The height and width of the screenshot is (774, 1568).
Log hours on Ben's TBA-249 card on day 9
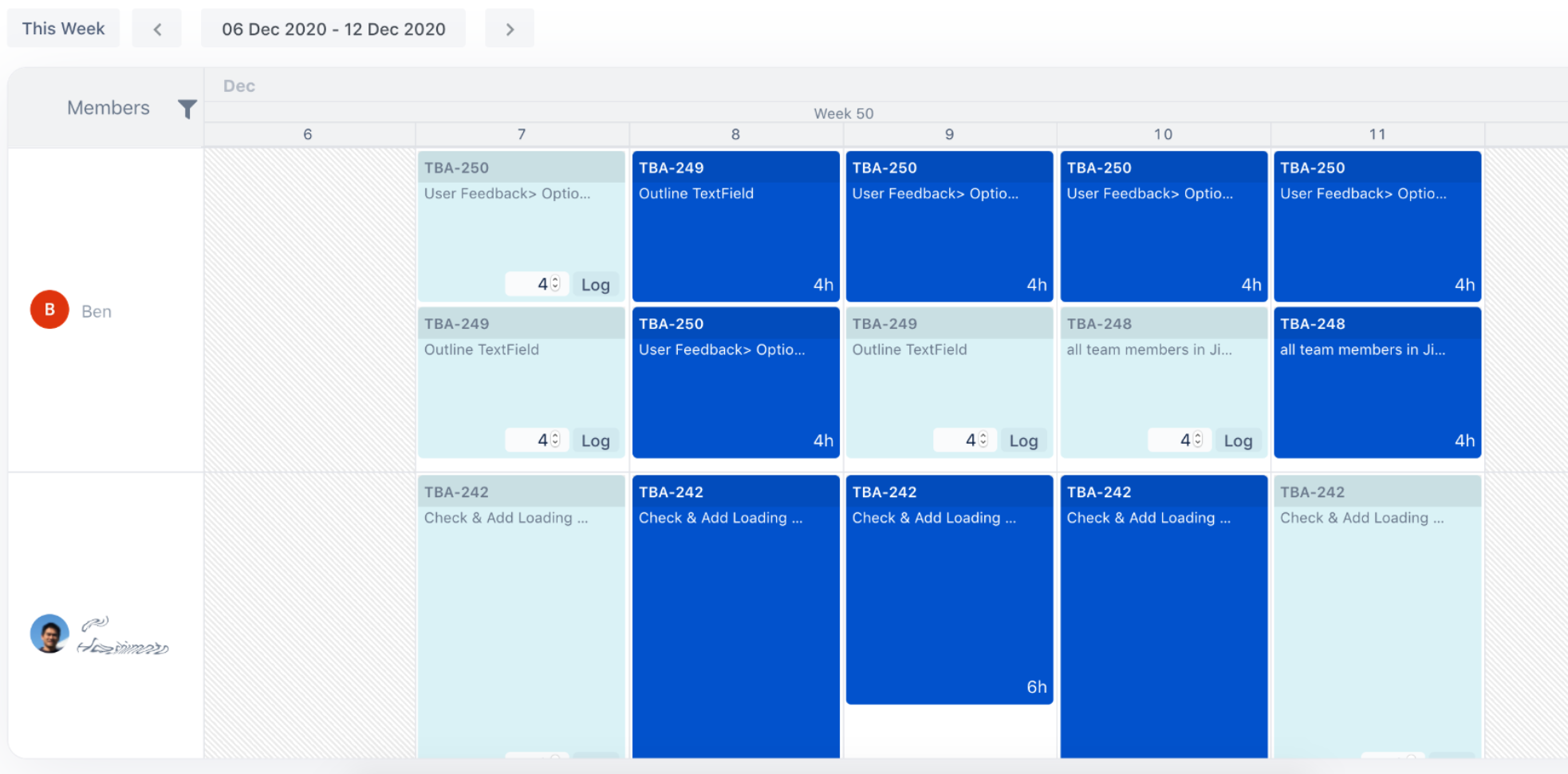(1023, 440)
